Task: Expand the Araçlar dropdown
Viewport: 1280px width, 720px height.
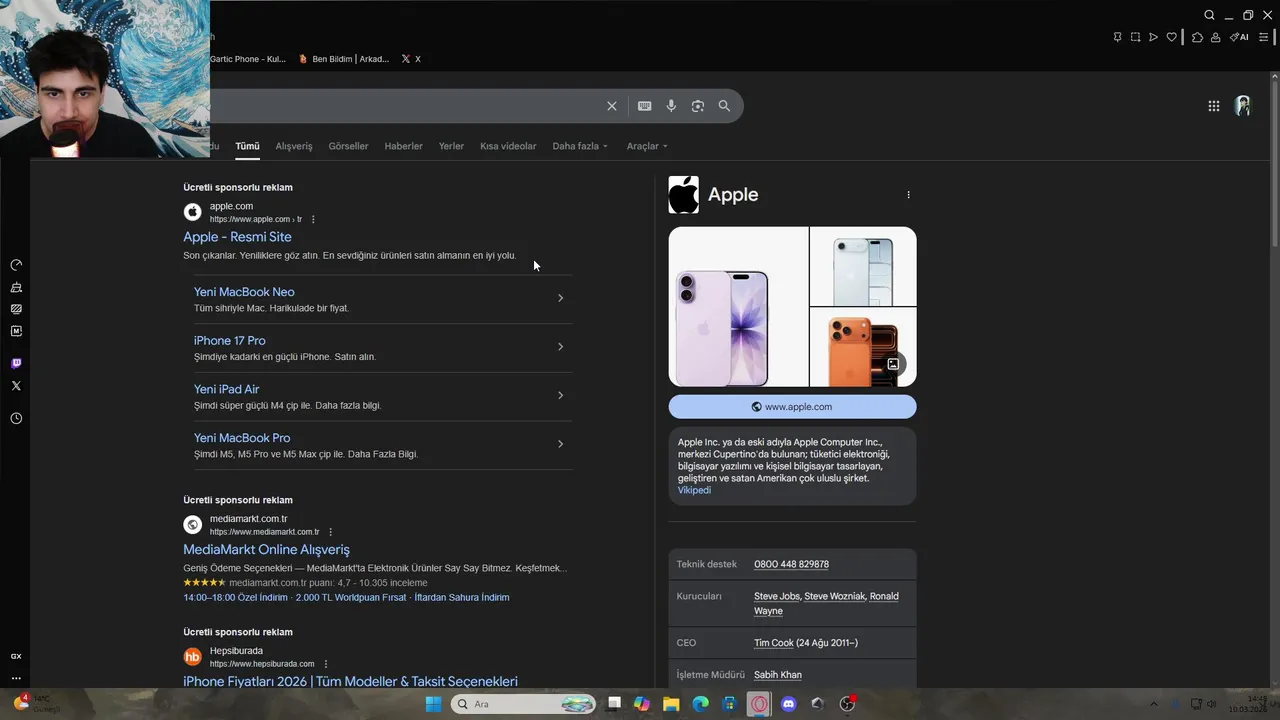Action: [647, 146]
